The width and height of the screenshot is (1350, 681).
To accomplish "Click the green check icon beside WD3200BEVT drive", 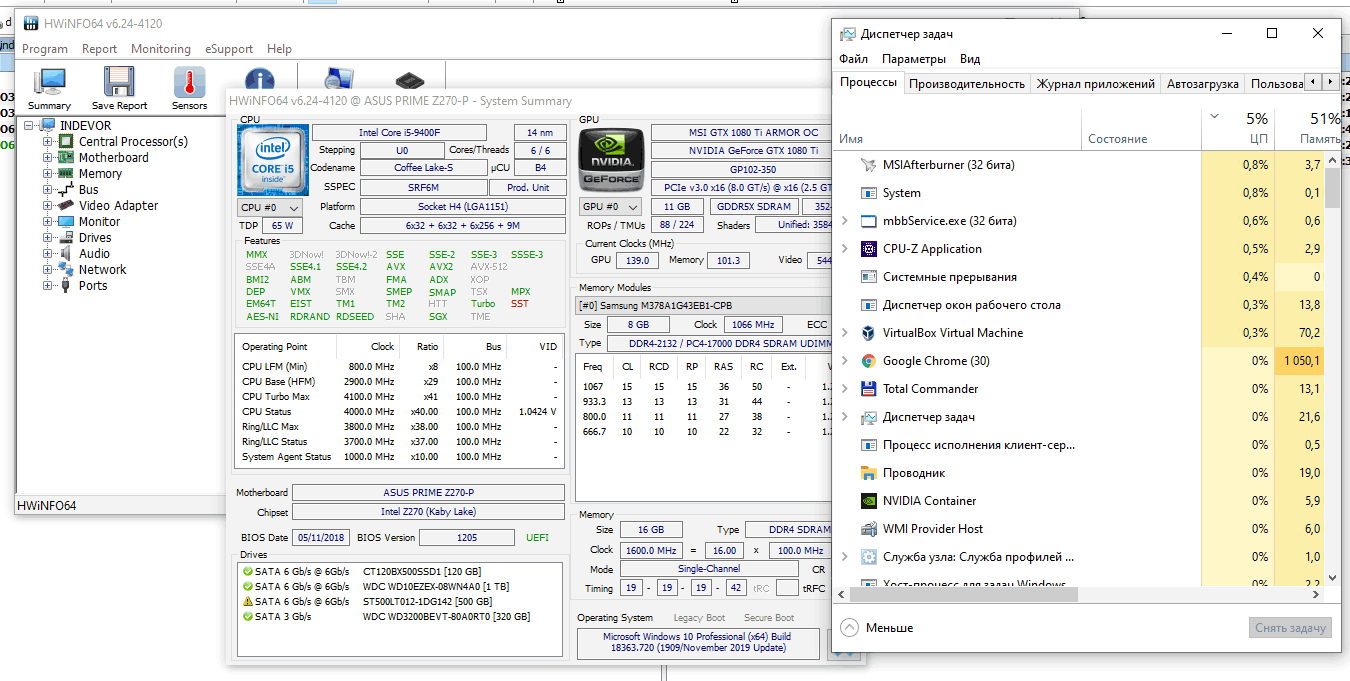I will pyautogui.click(x=247, y=616).
